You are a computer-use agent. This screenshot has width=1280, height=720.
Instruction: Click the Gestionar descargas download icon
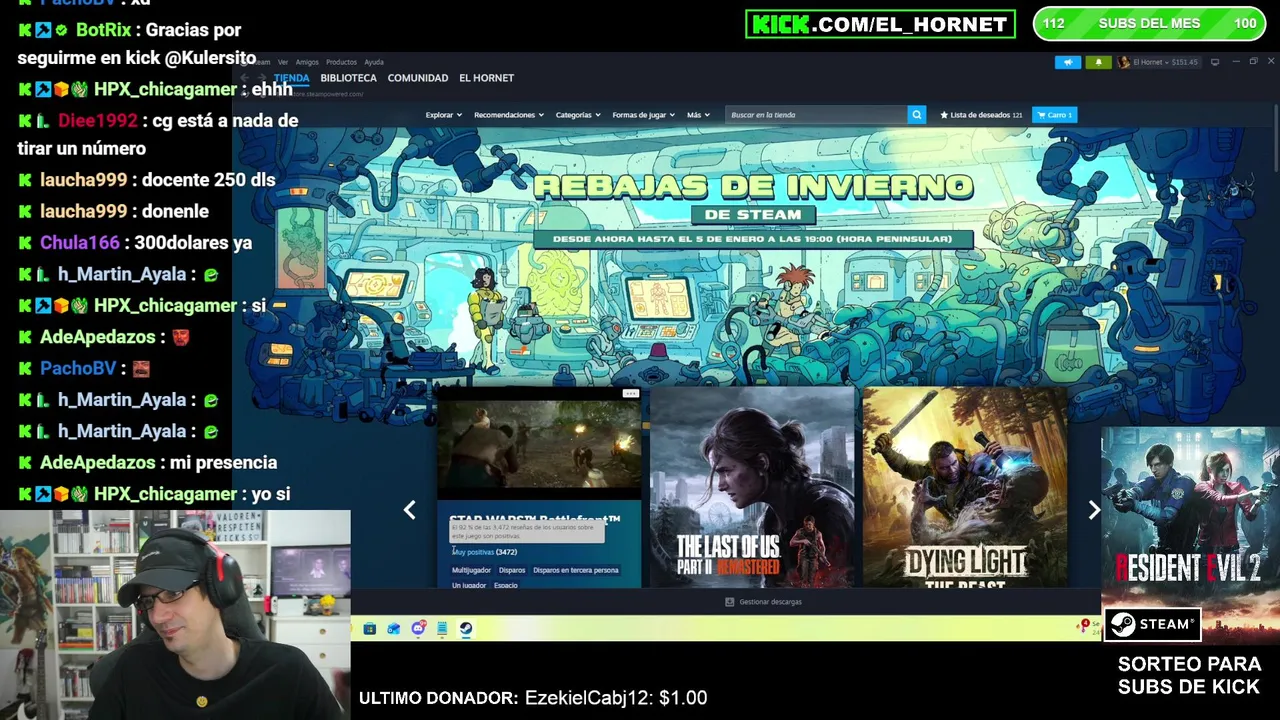[x=729, y=602]
